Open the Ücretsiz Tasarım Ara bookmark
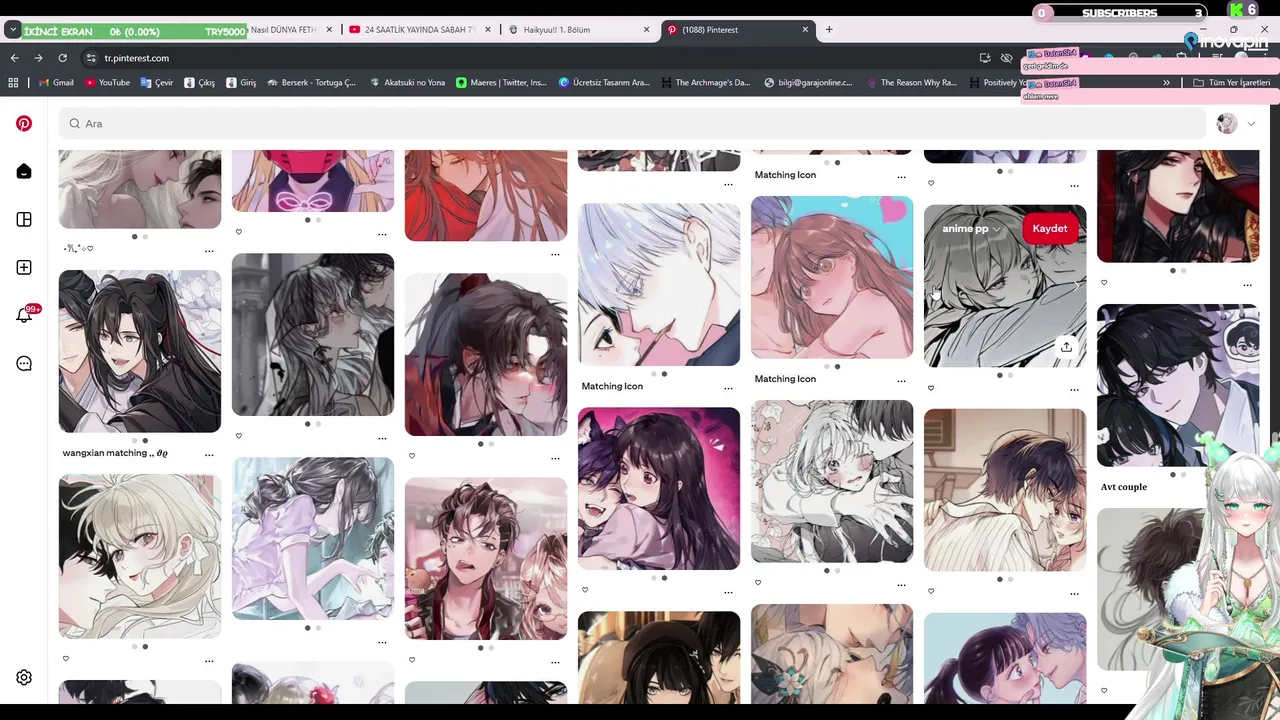Screen dimensions: 1280x720 tap(604, 83)
